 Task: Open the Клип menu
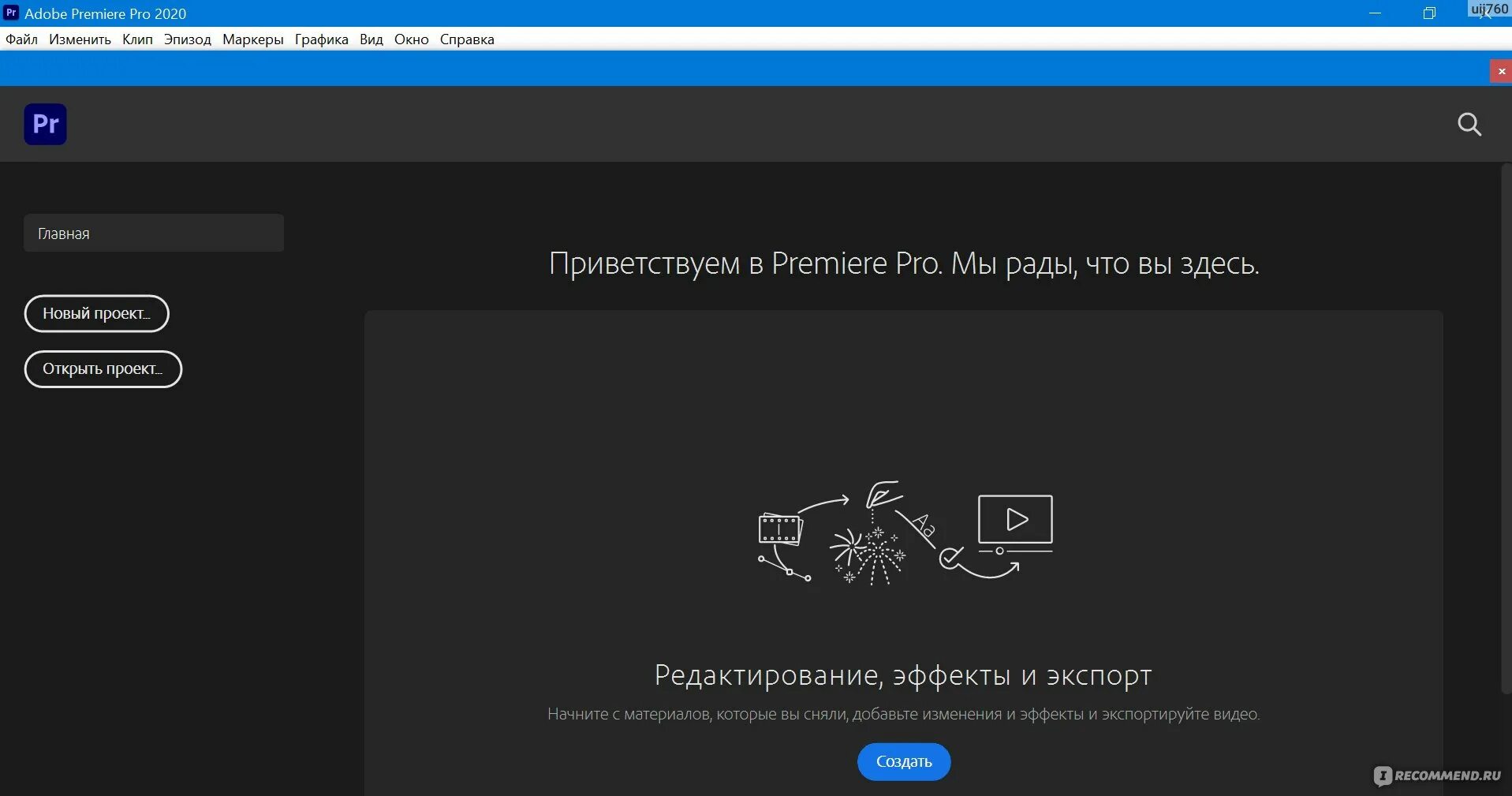[137, 39]
